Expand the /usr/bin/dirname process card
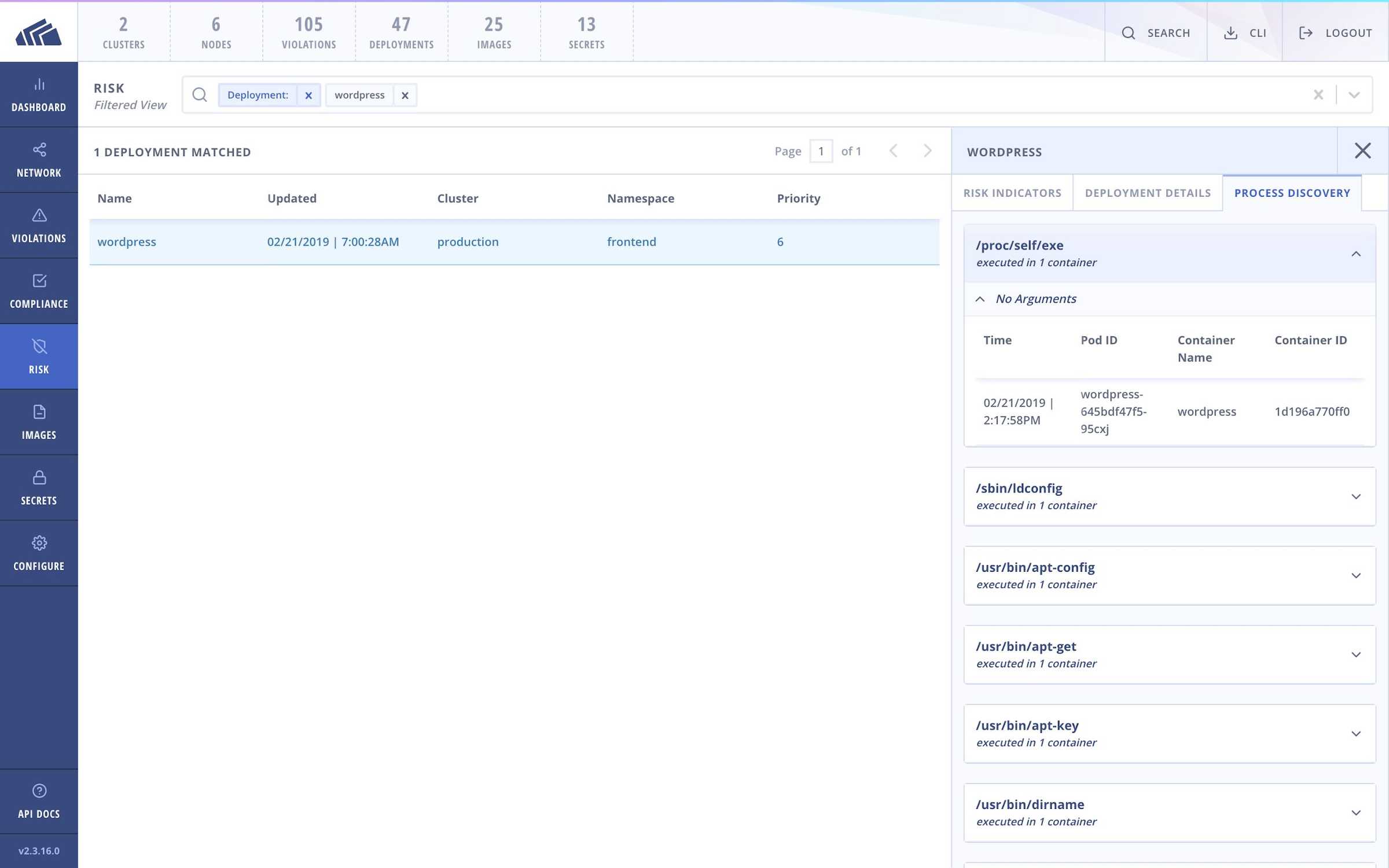Screen dimensions: 1389x868 pos(1170,813)
